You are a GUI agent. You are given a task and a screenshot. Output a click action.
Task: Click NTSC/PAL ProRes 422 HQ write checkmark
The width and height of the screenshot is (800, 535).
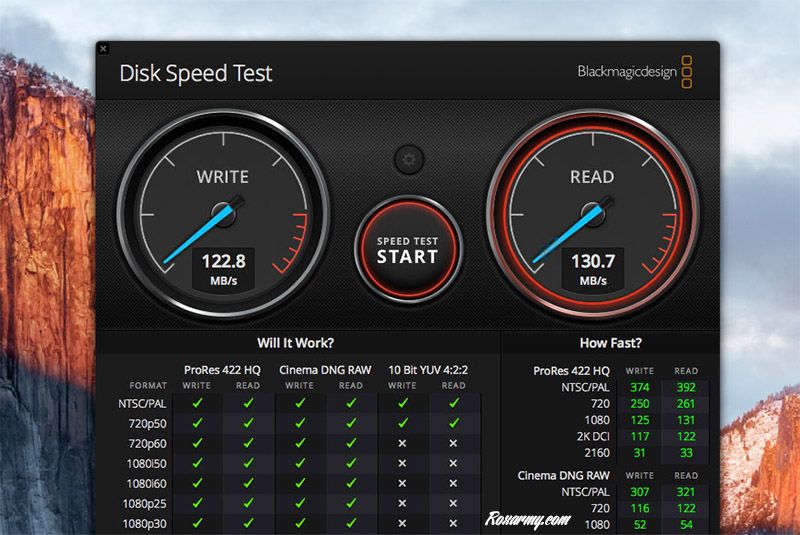pos(197,403)
